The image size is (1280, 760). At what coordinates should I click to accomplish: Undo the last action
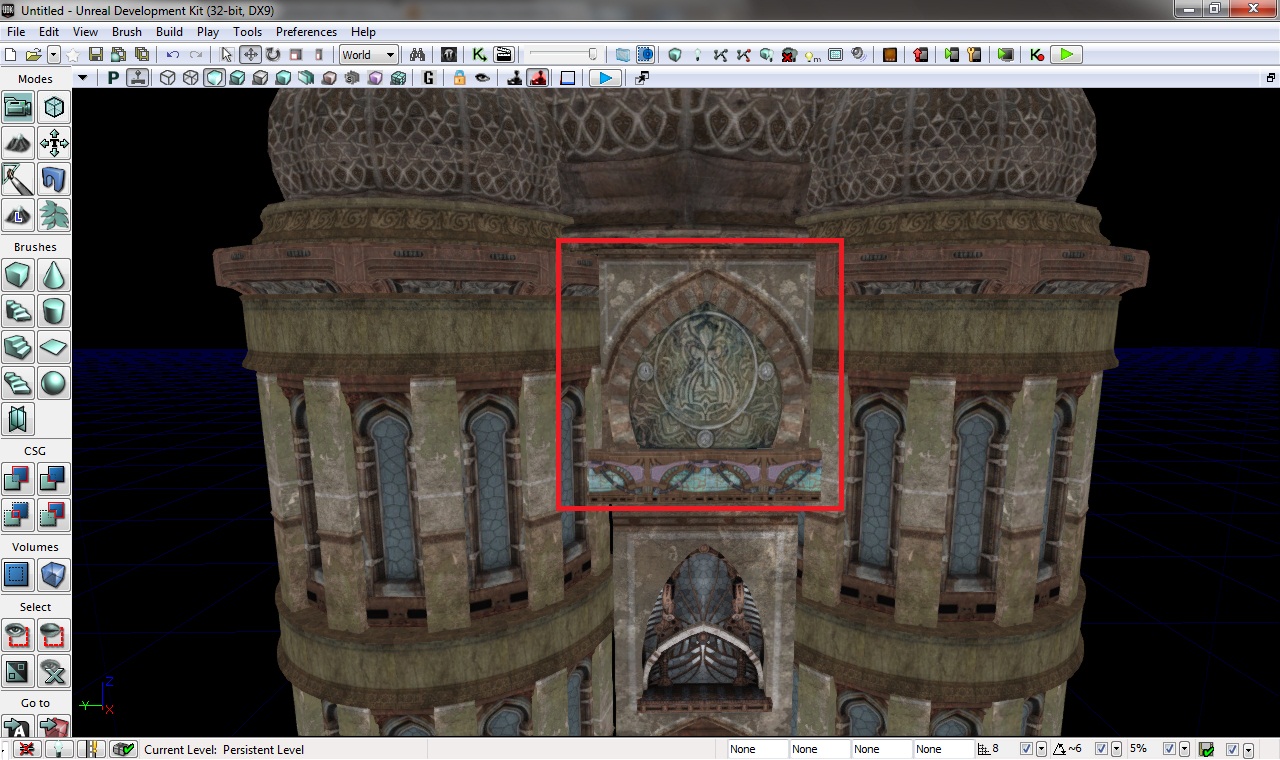pyautogui.click(x=173, y=55)
